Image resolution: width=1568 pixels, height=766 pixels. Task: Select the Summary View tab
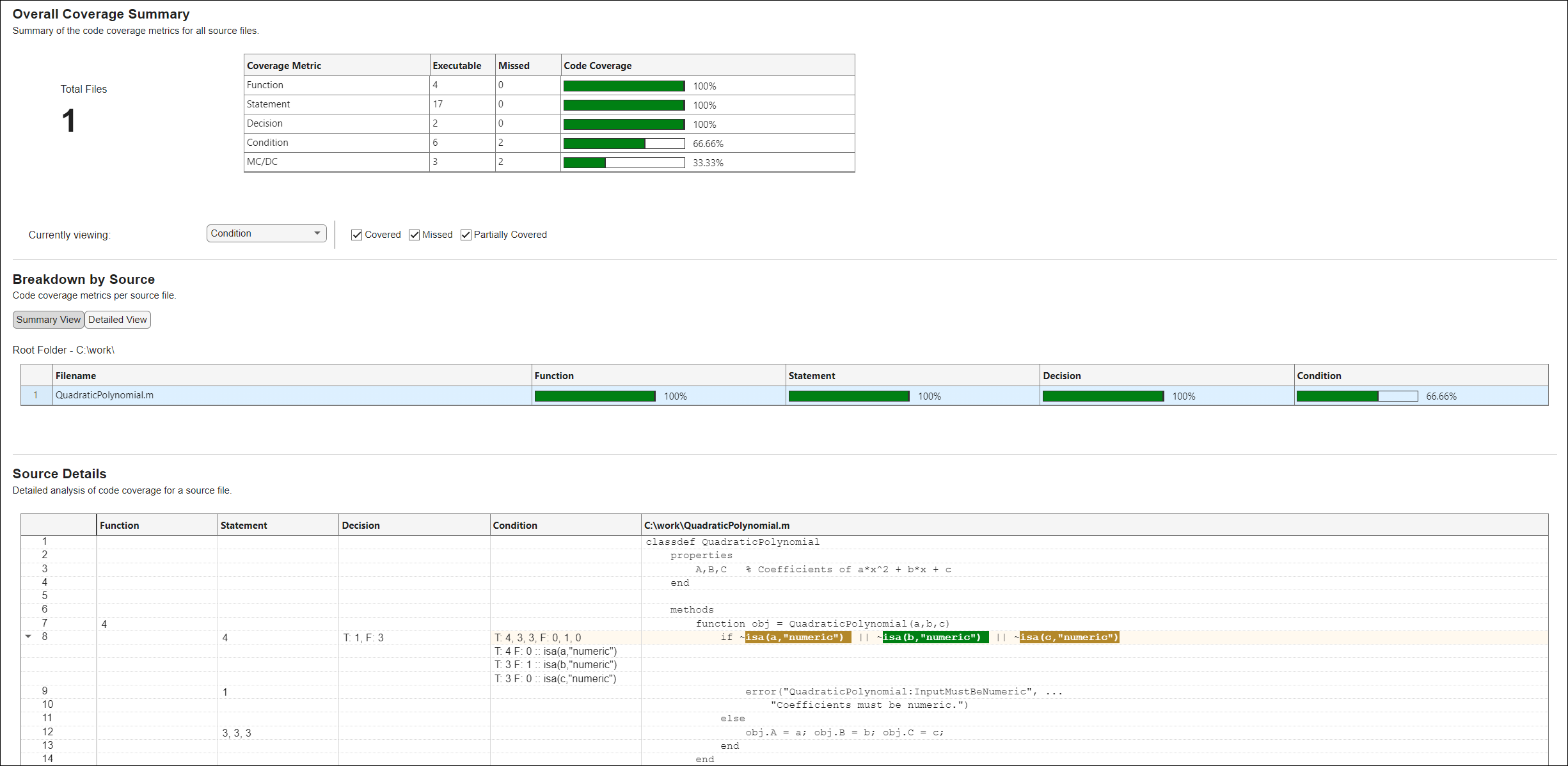[48, 319]
